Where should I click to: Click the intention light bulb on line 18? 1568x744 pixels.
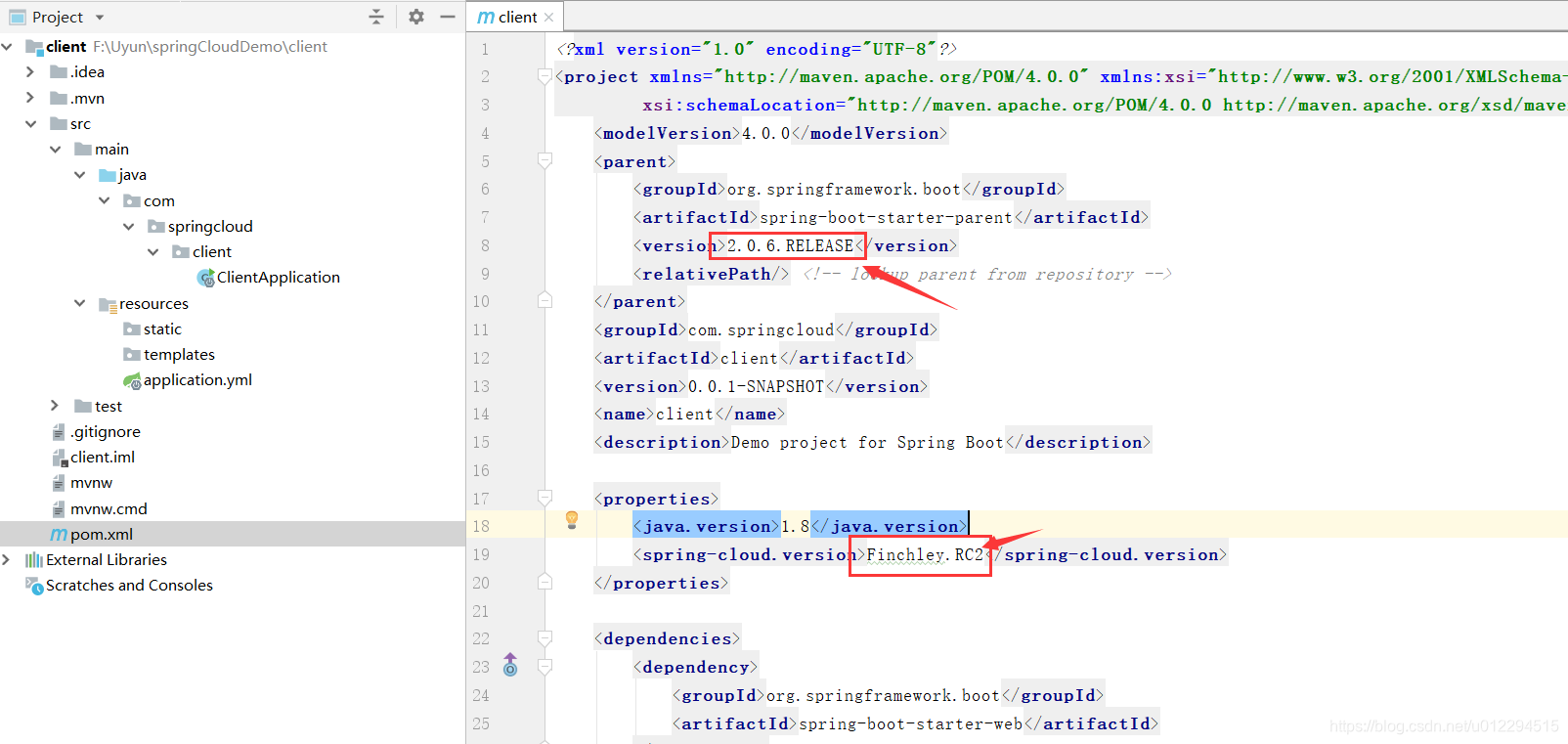[572, 520]
